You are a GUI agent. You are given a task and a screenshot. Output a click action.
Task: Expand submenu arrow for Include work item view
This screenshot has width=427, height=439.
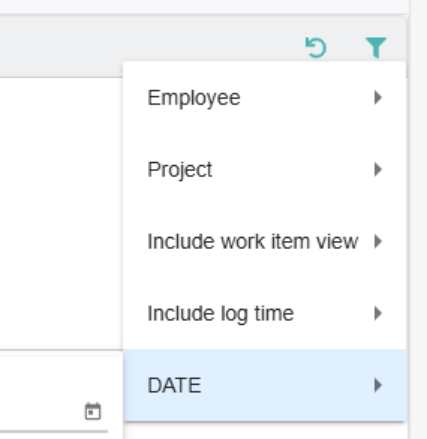coord(378,241)
